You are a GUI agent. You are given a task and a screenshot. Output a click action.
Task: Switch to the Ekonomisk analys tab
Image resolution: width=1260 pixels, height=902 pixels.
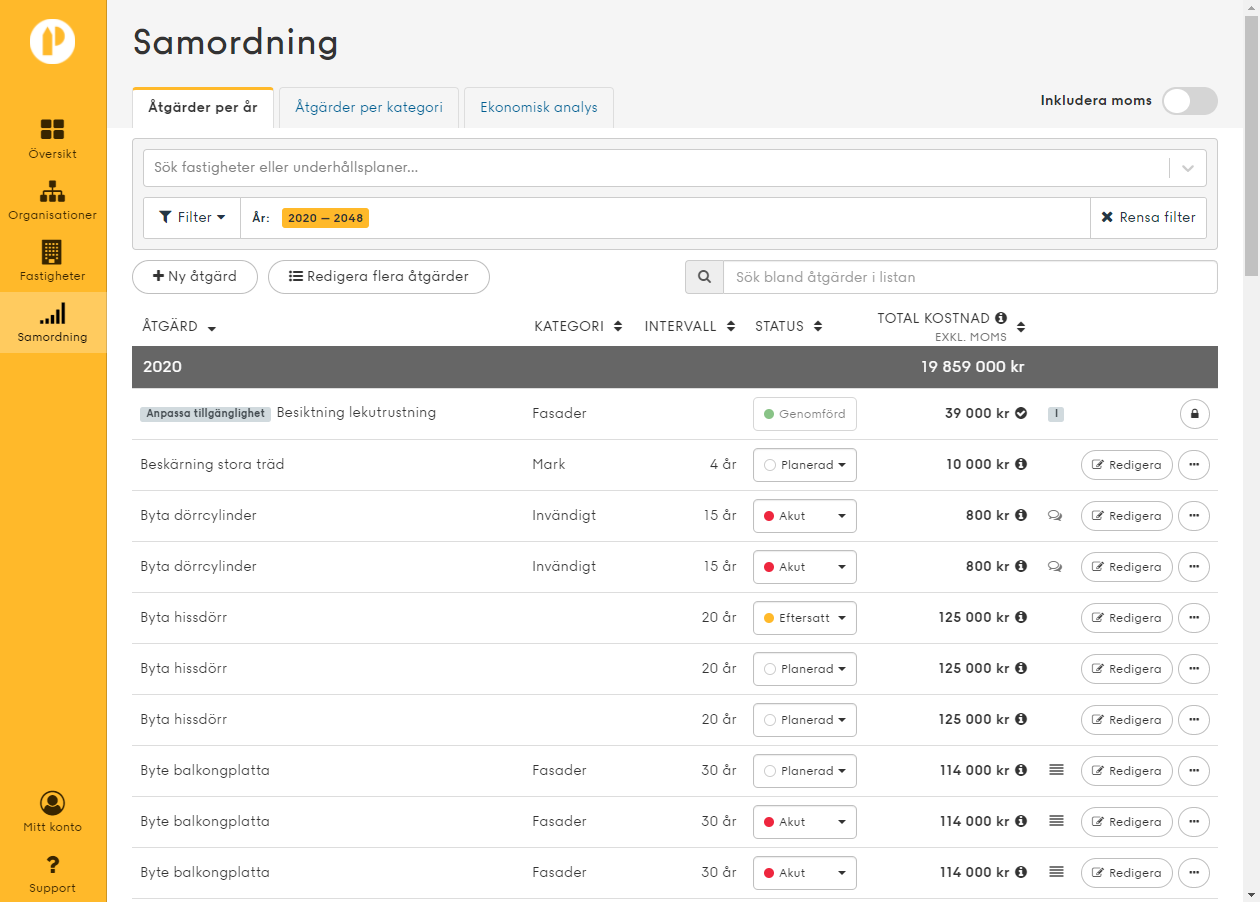point(539,108)
